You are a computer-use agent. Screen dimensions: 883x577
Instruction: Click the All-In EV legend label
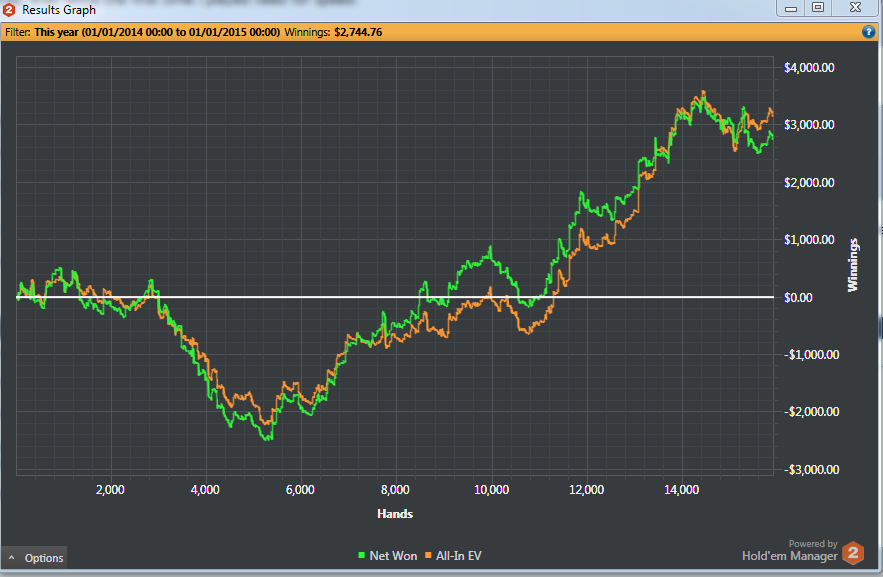tap(458, 556)
